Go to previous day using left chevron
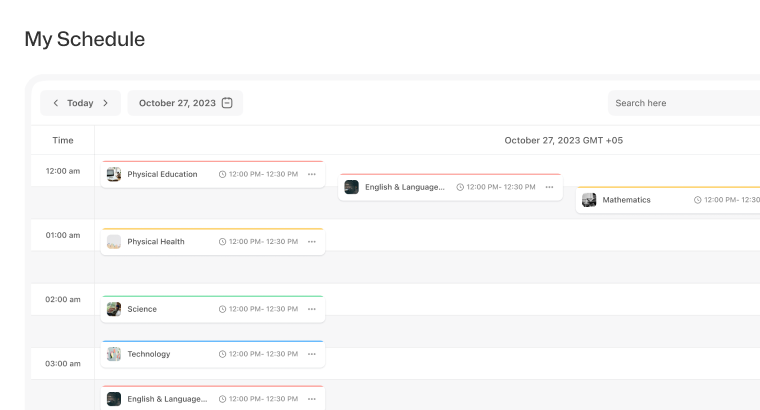This screenshot has width=760, height=410. click(56, 103)
